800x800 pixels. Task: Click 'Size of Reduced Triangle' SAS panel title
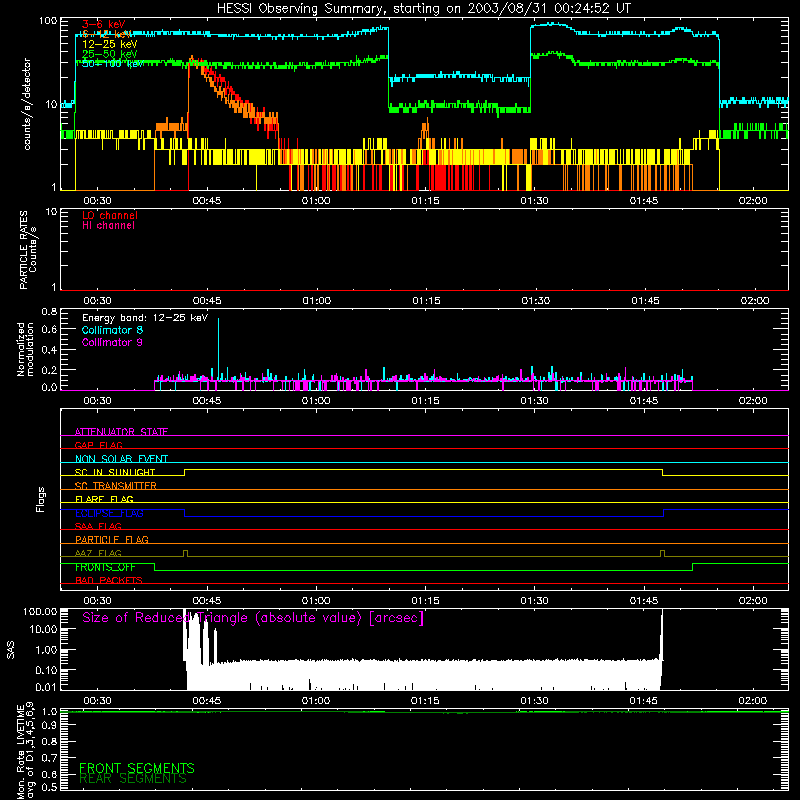click(253, 618)
